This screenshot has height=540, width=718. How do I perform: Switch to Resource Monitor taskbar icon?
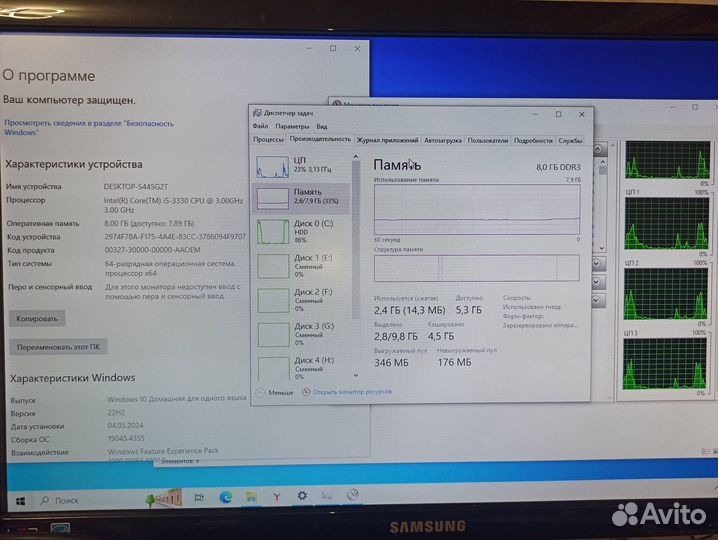point(352,495)
